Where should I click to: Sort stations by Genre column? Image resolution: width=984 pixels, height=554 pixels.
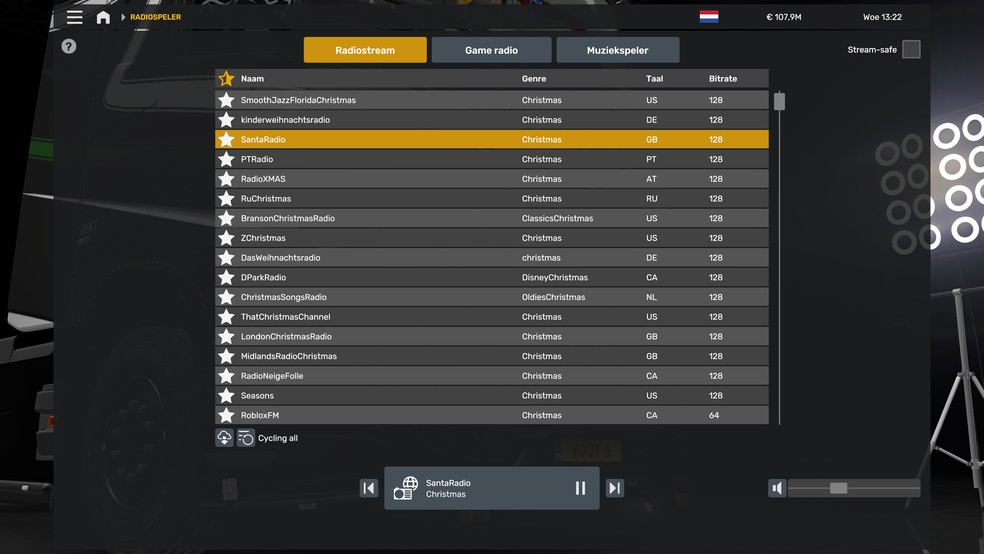(x=534, y=79)
